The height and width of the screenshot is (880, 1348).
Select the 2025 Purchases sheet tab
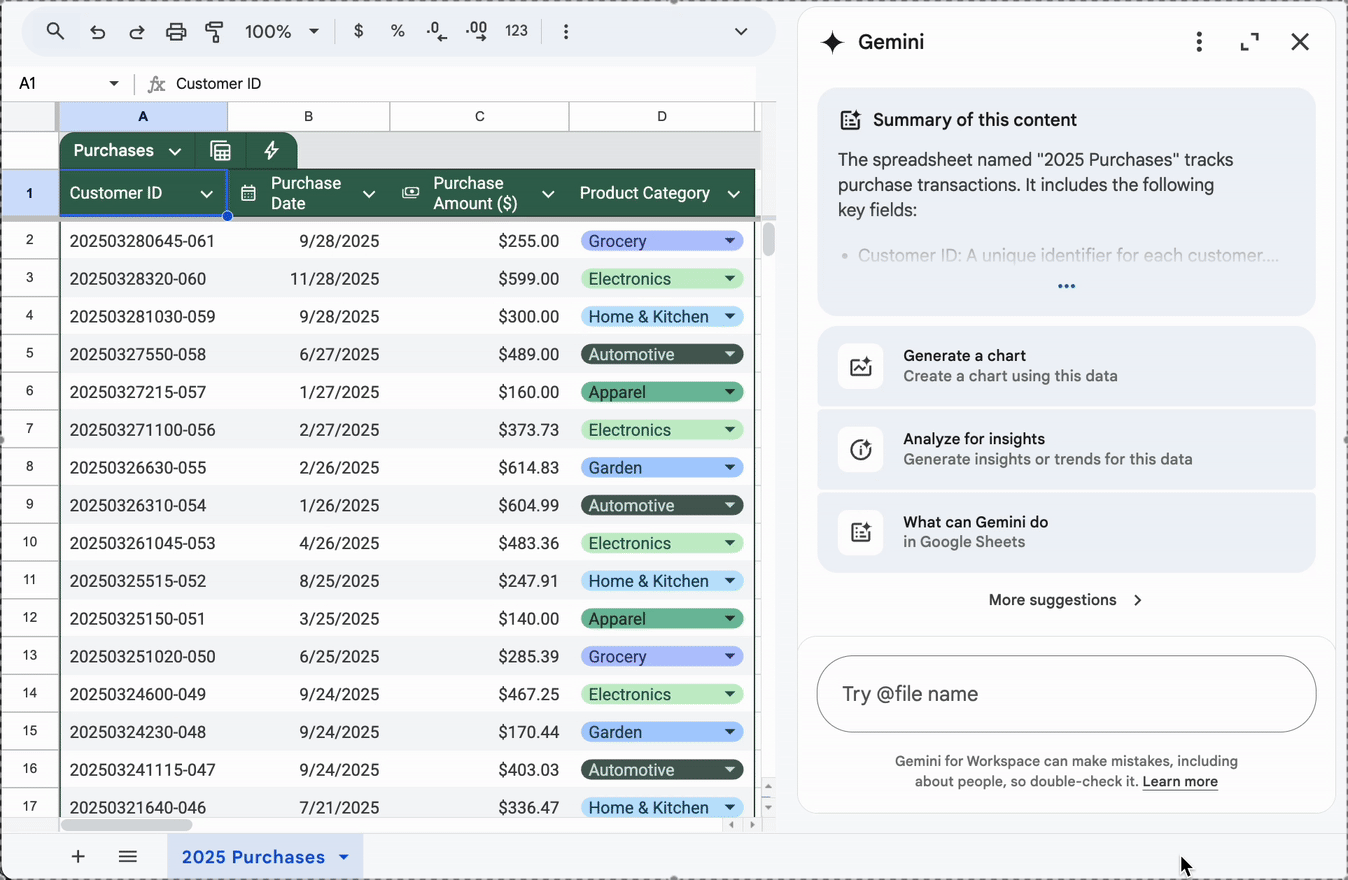click(x=253, y=856)
